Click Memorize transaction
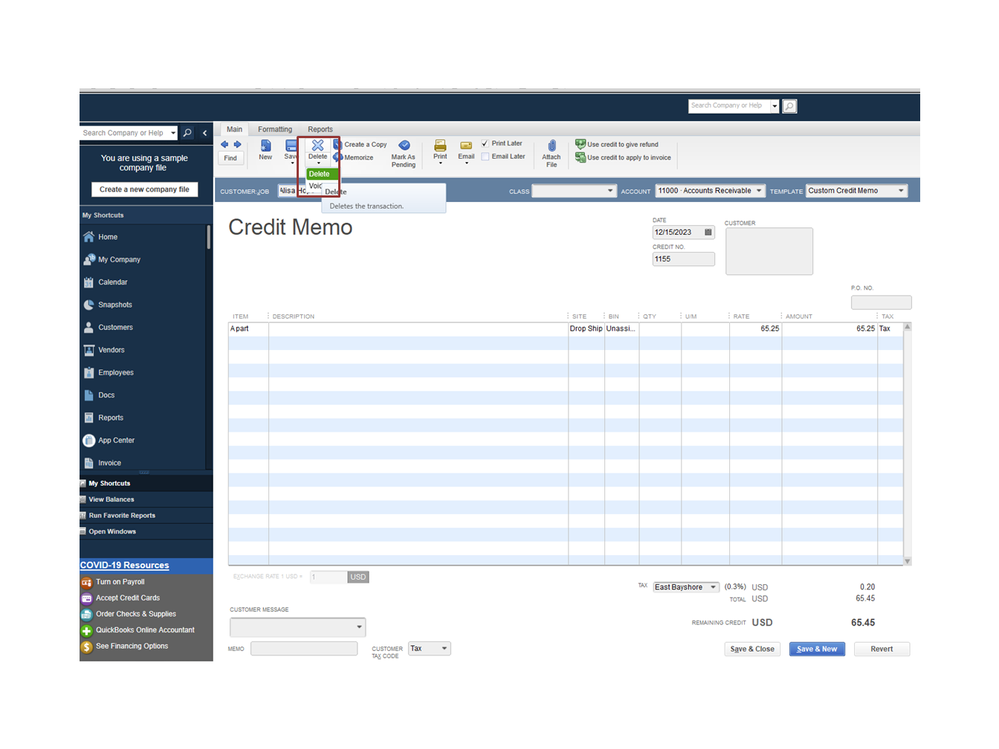 click(354, 157)
